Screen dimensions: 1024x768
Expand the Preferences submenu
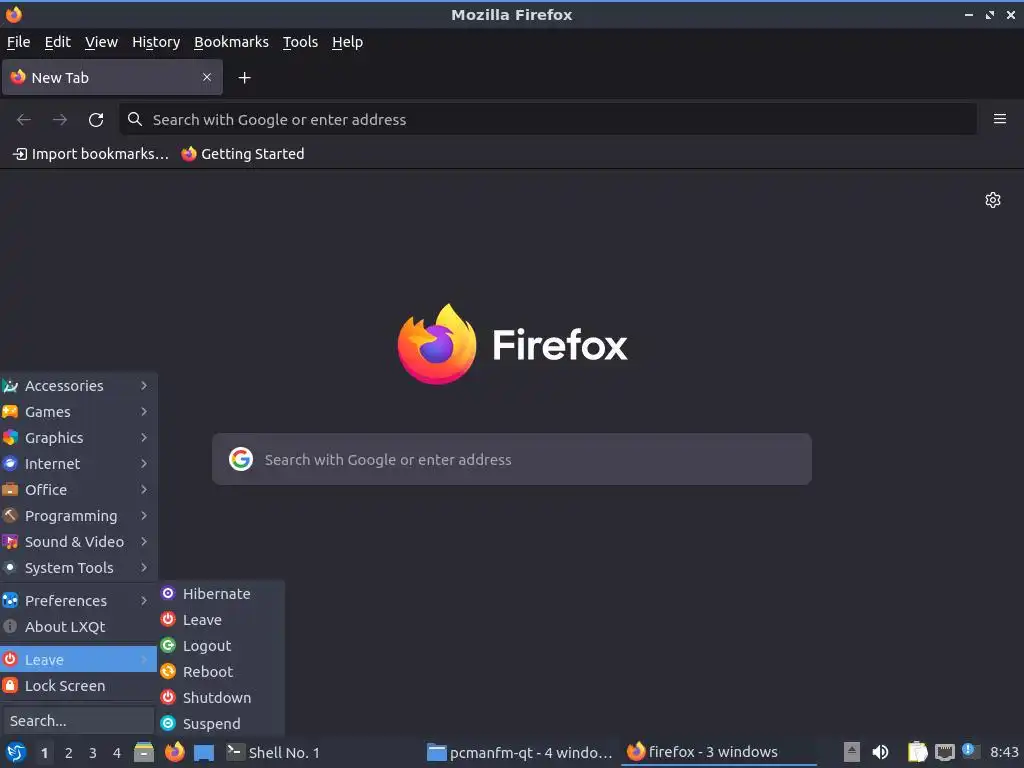[78, 601]
